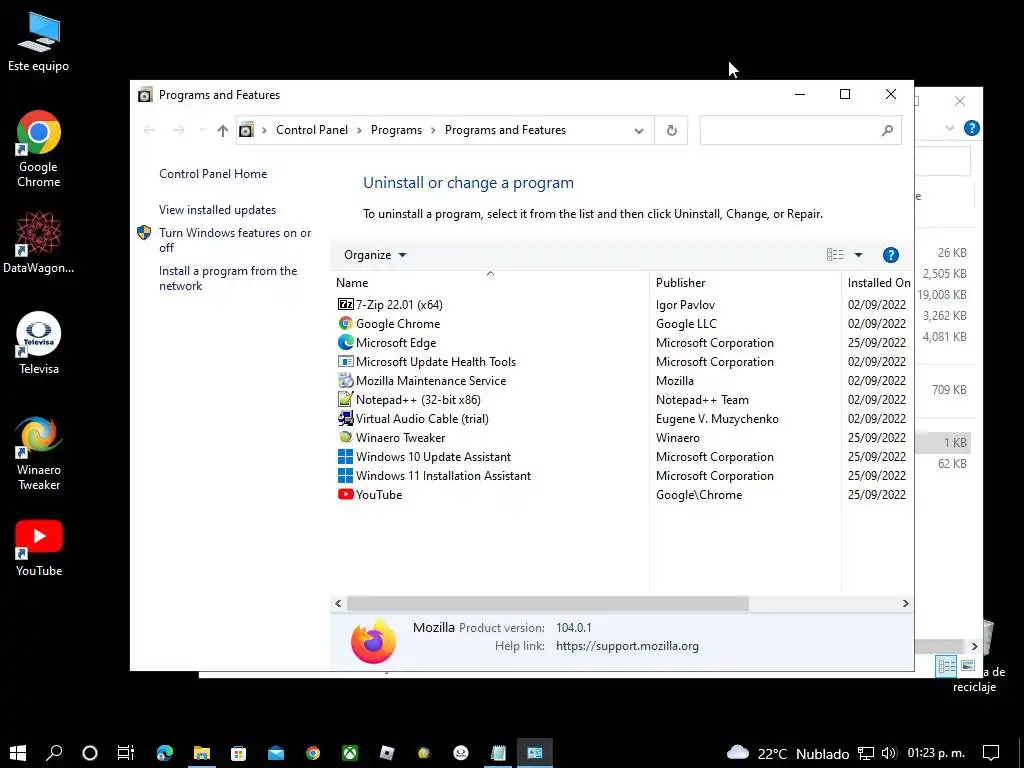Screen dimensions: 1024x768
Task: Click the horizontal scrollbar thumb of the program list
Action: 547,603
